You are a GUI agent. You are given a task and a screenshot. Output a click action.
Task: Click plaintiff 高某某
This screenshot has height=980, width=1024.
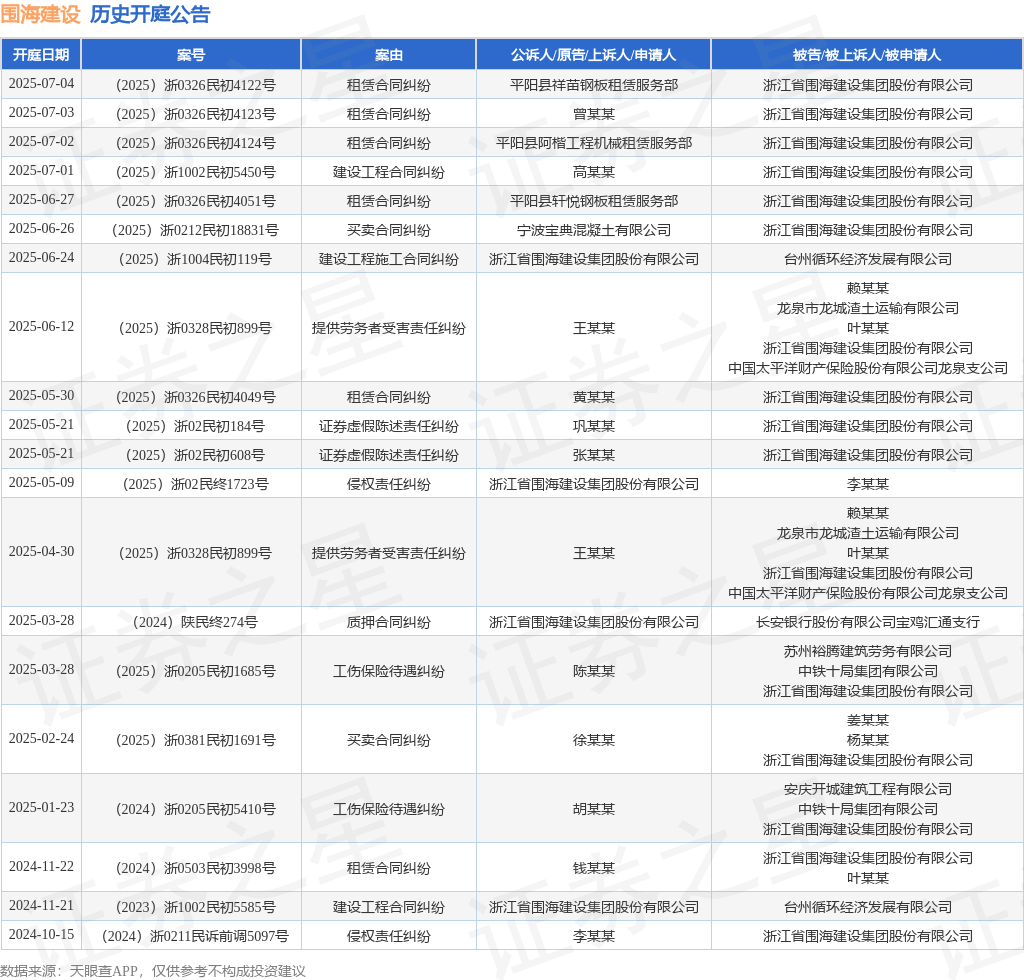tap(594, 172)
